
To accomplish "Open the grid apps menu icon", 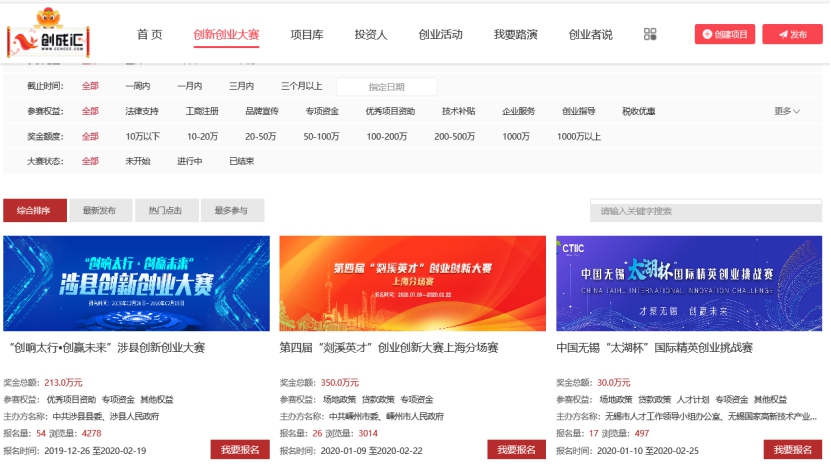I will point(650,34).
